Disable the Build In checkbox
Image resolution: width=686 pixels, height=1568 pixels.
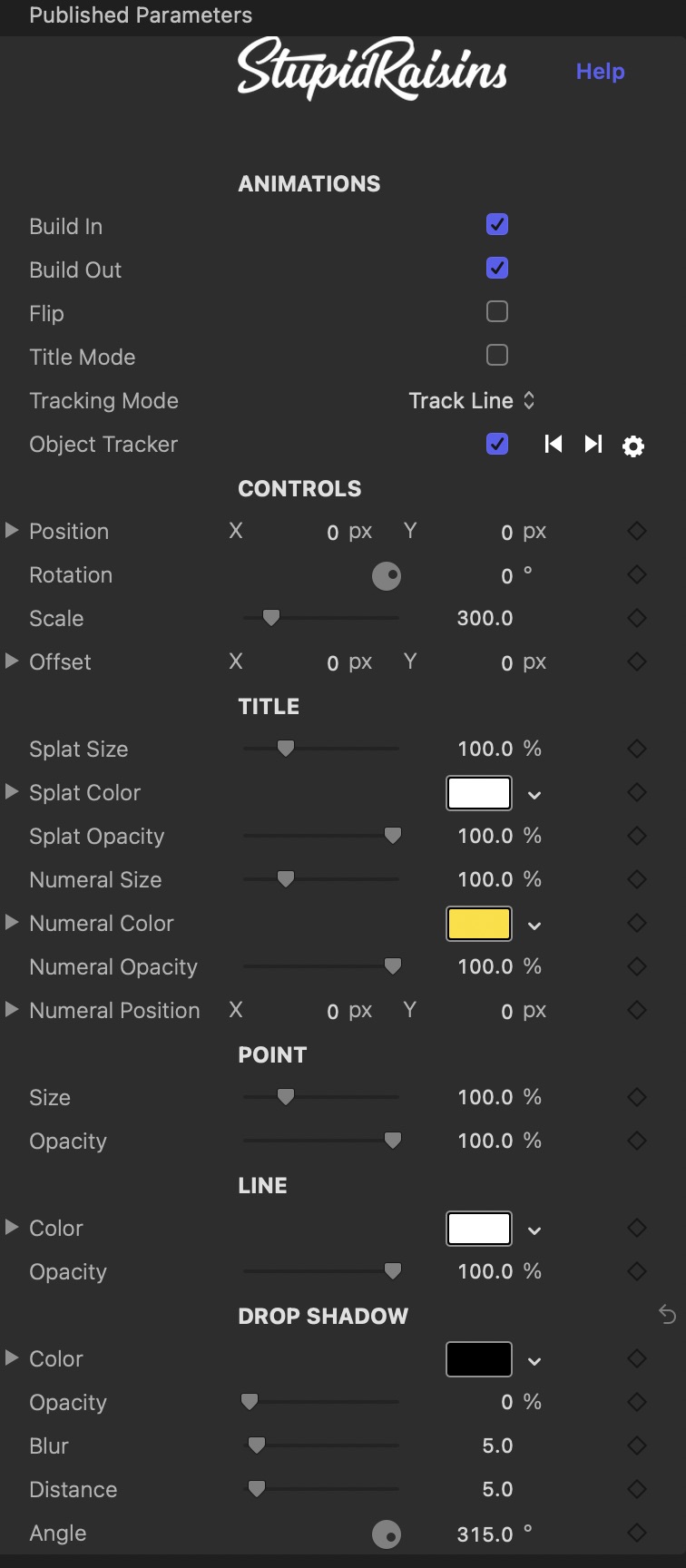[x=497, y=224]
